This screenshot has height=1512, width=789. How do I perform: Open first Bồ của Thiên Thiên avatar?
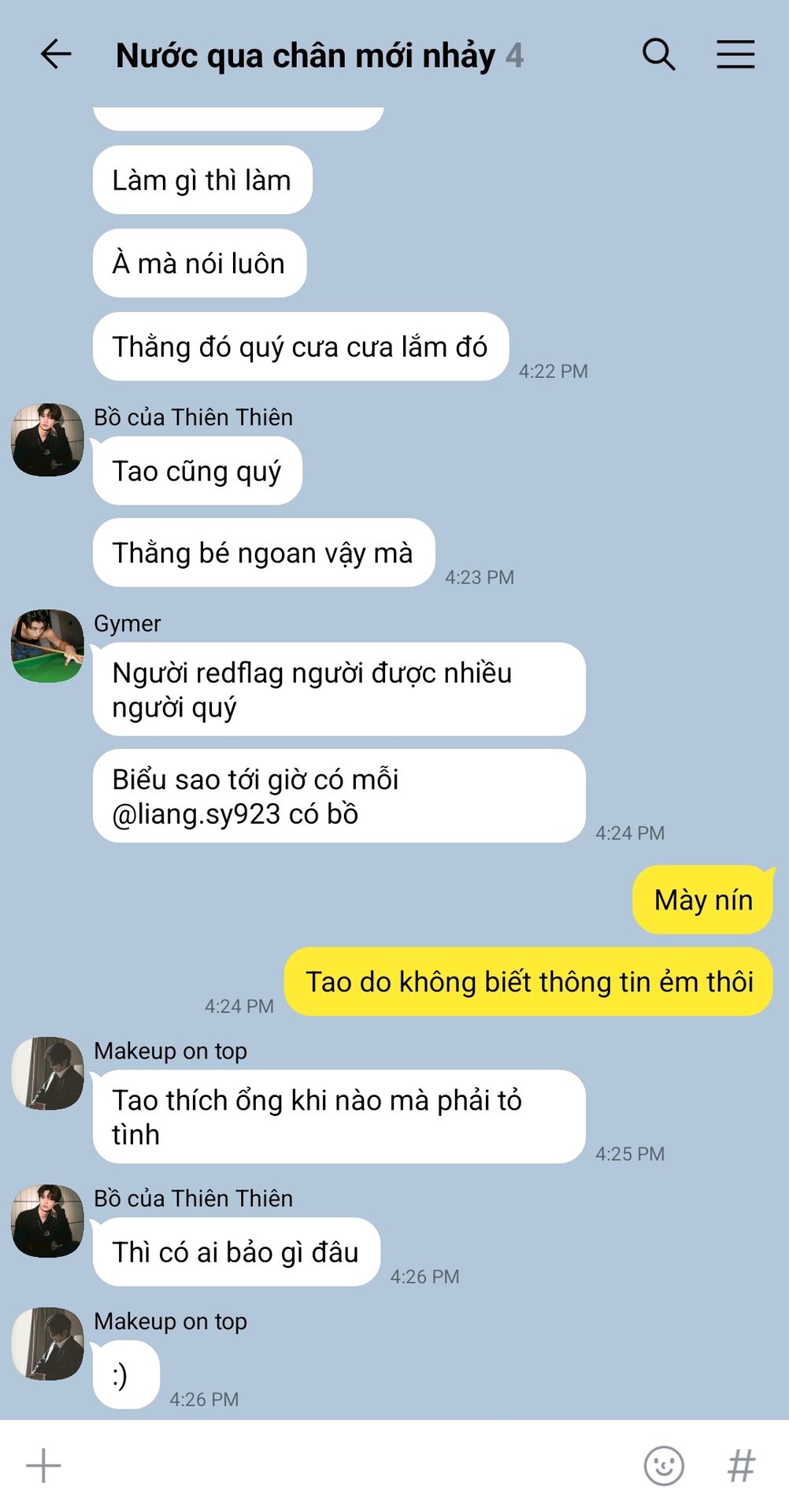click(x=47, y=439)
